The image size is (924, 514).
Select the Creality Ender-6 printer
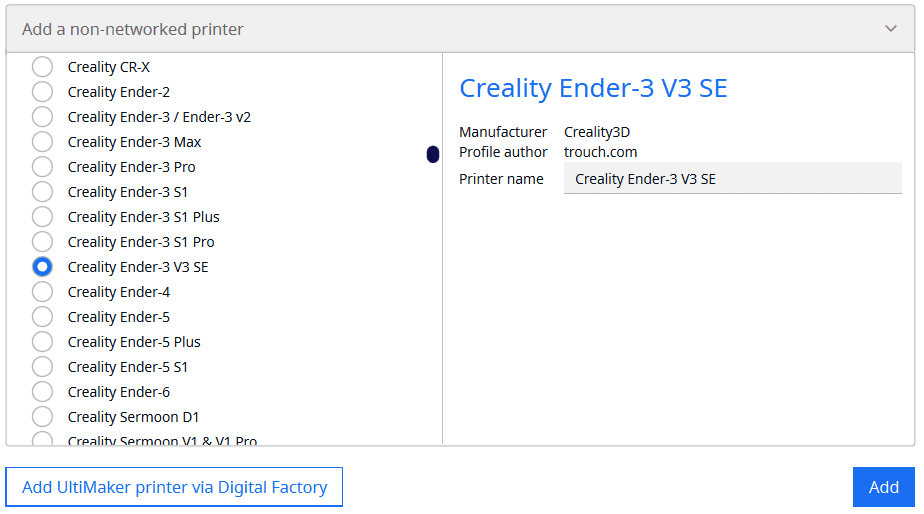(x=42, y=392)
